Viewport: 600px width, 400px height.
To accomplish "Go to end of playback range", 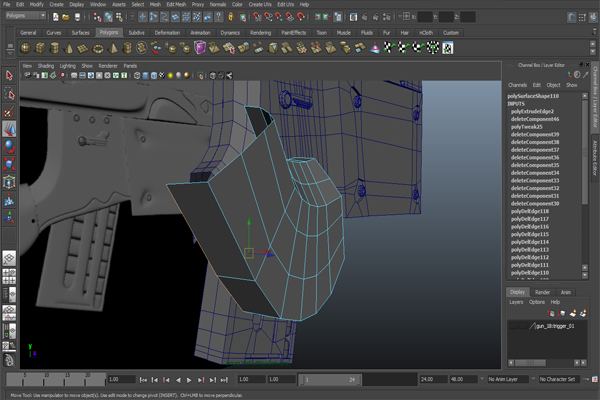I will click(224, 380).
